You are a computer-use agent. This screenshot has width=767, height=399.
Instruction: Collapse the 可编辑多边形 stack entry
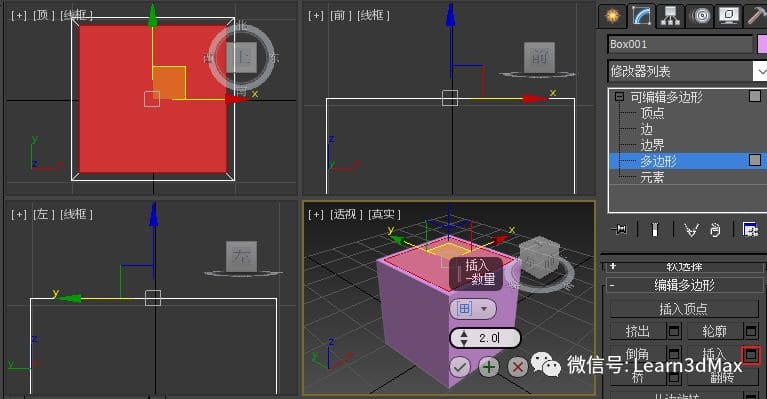[619, 97]
